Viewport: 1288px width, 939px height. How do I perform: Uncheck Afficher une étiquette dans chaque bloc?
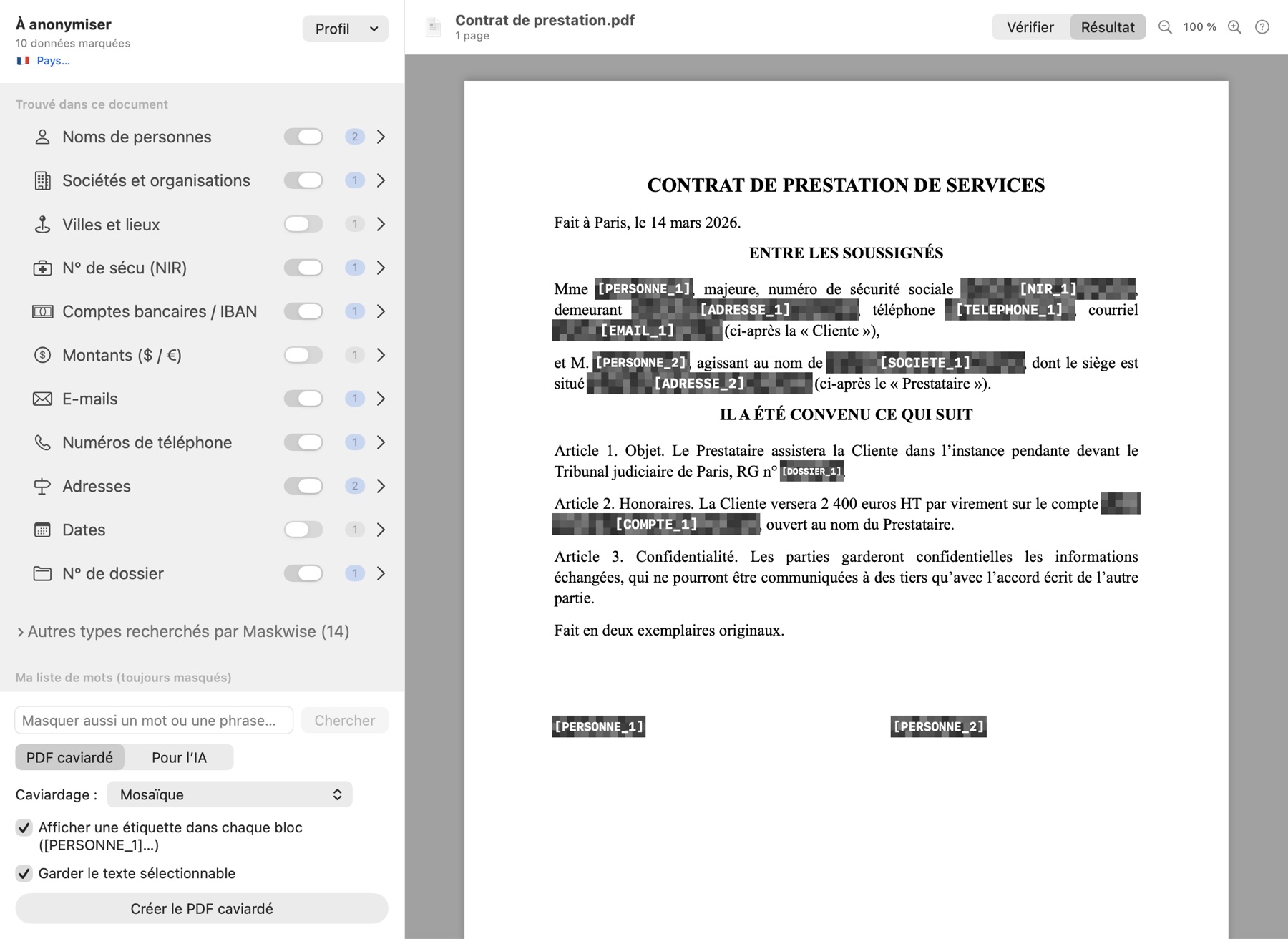tap(24, 828)
